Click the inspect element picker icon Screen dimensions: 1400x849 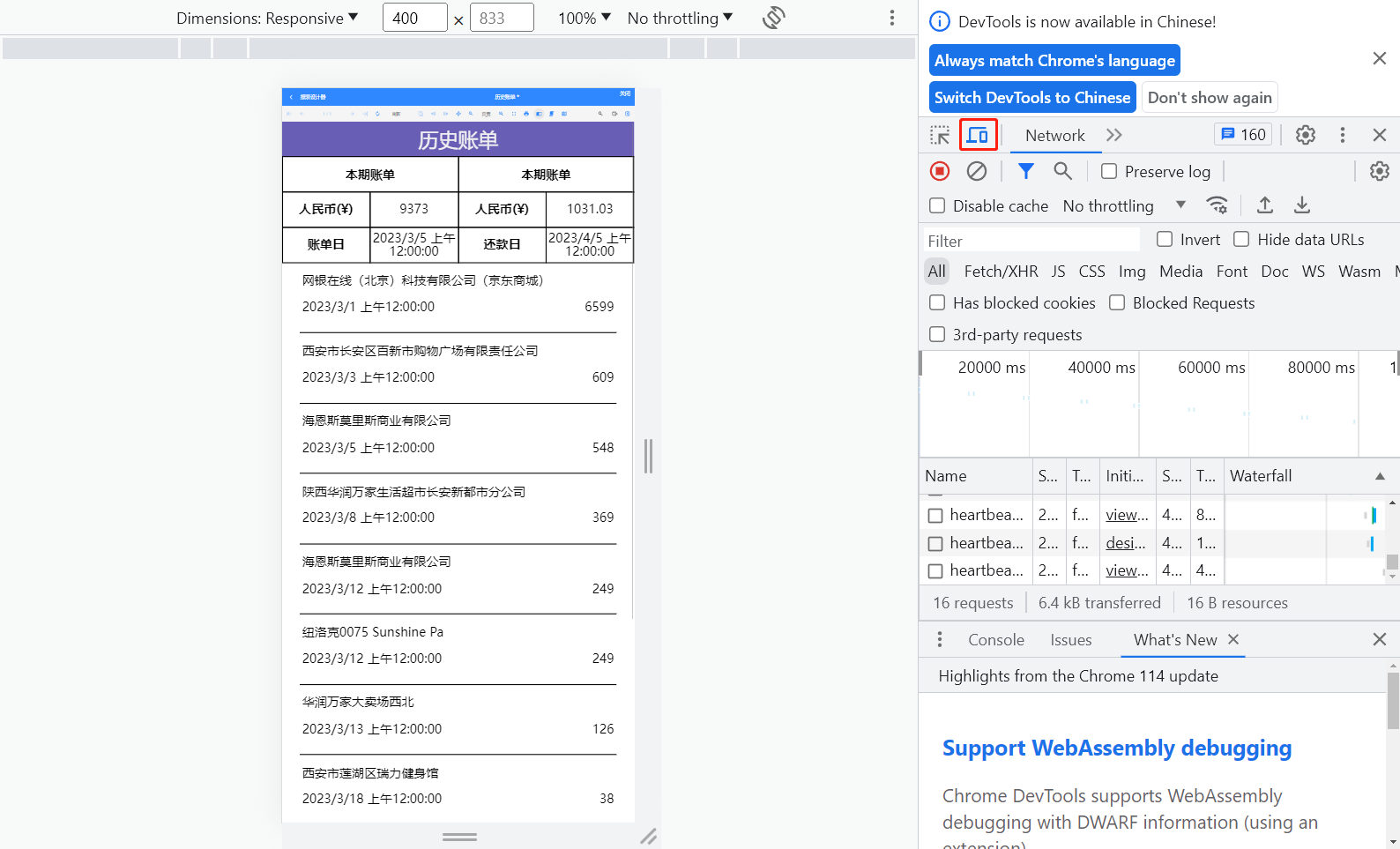[940, 135]
